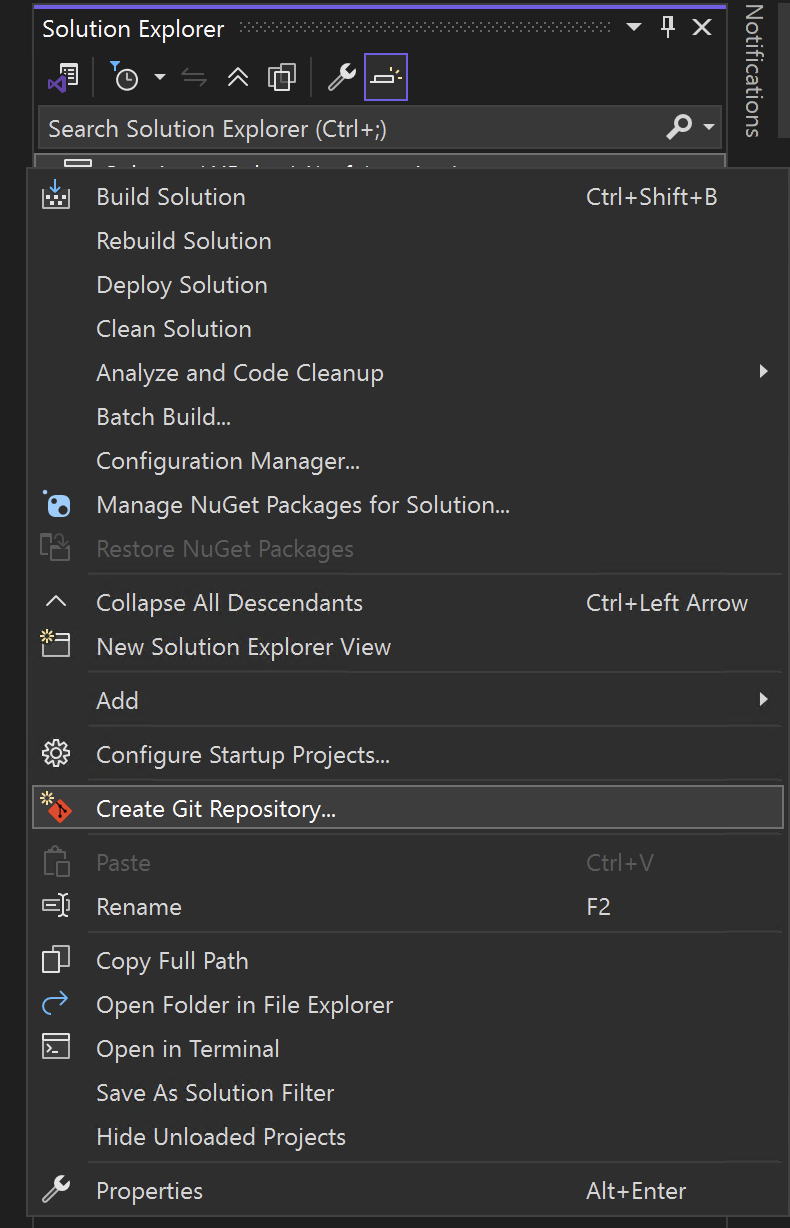Click the Sync with Active Document icon
The width and height of the screenshot is (790, 1228).
[x=194, y=77]
